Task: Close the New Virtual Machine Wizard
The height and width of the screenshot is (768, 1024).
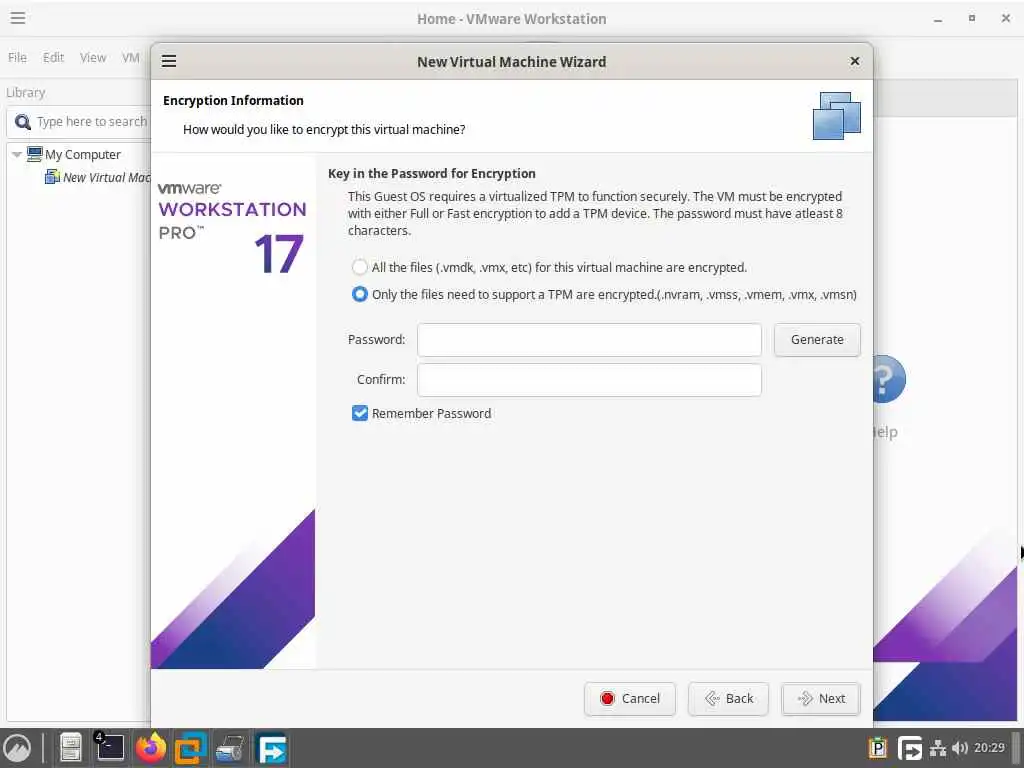Action: [854, 61]
